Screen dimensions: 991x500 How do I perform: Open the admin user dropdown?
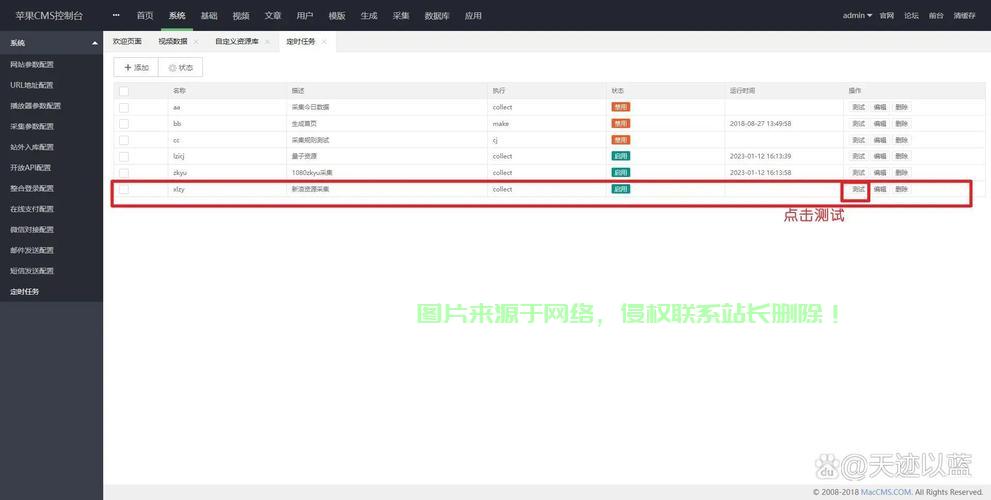[x=857, y=16]
